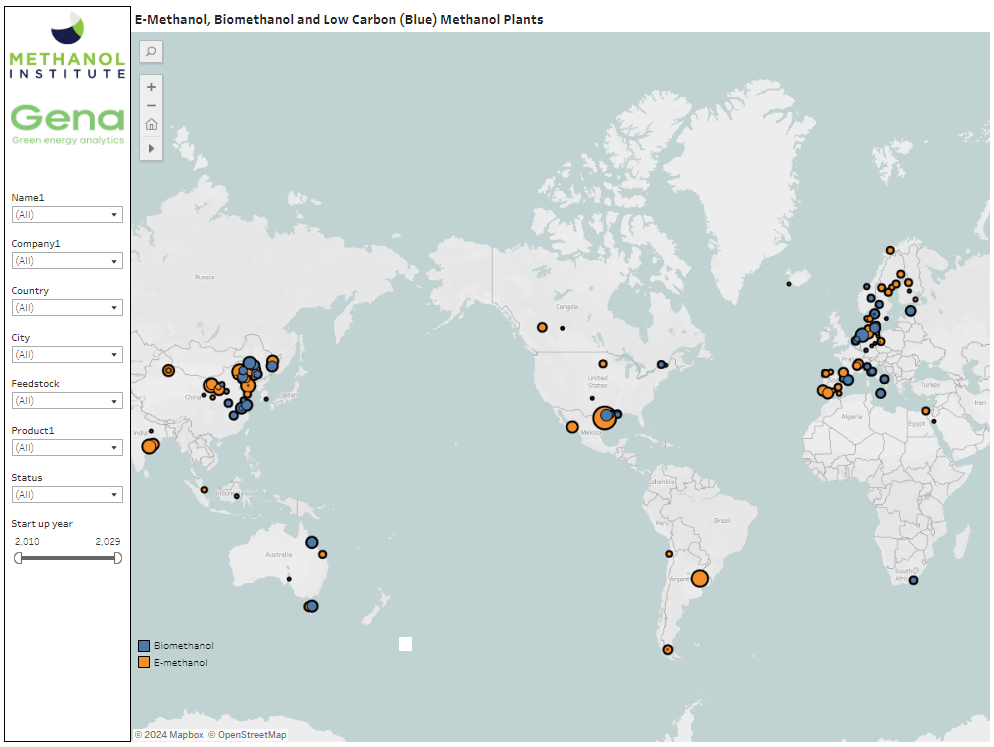Click the right handle of Start up year slider
The image size is (994, 747).
[x=117, y=558]
